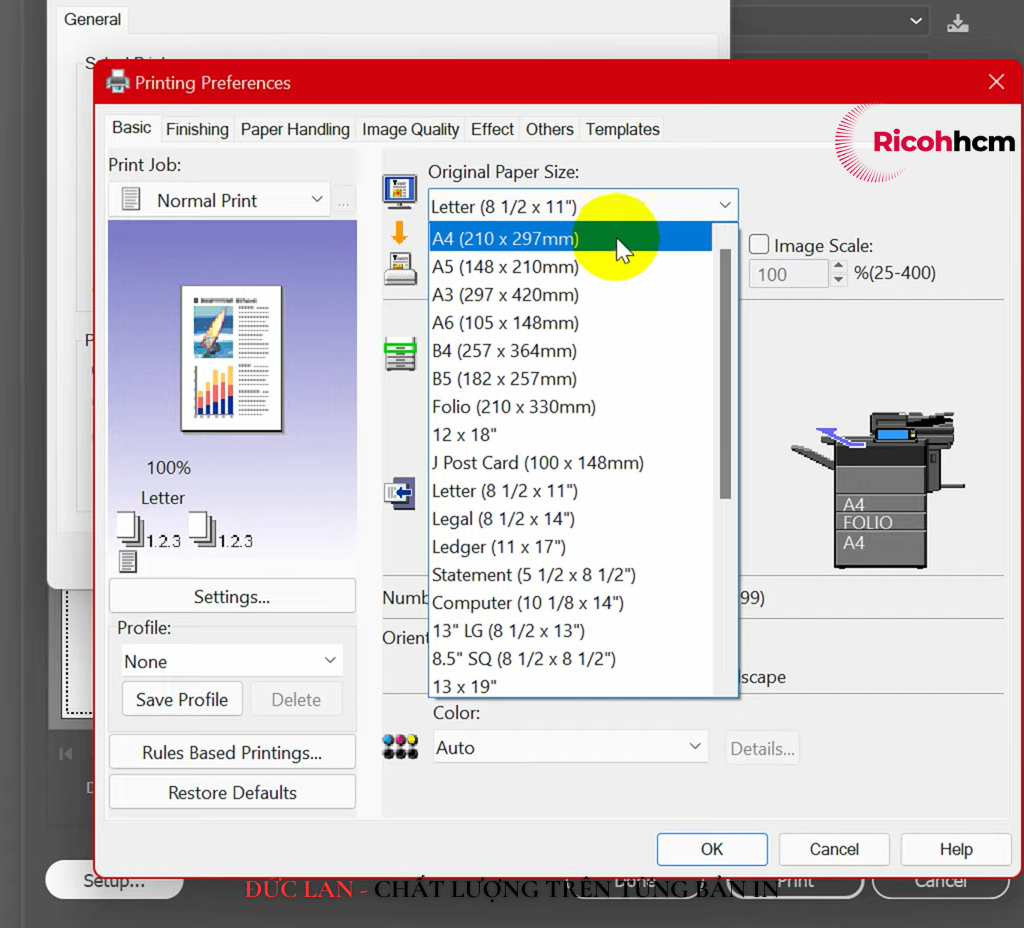Click the paper size list scrollbar

[726, 372]
